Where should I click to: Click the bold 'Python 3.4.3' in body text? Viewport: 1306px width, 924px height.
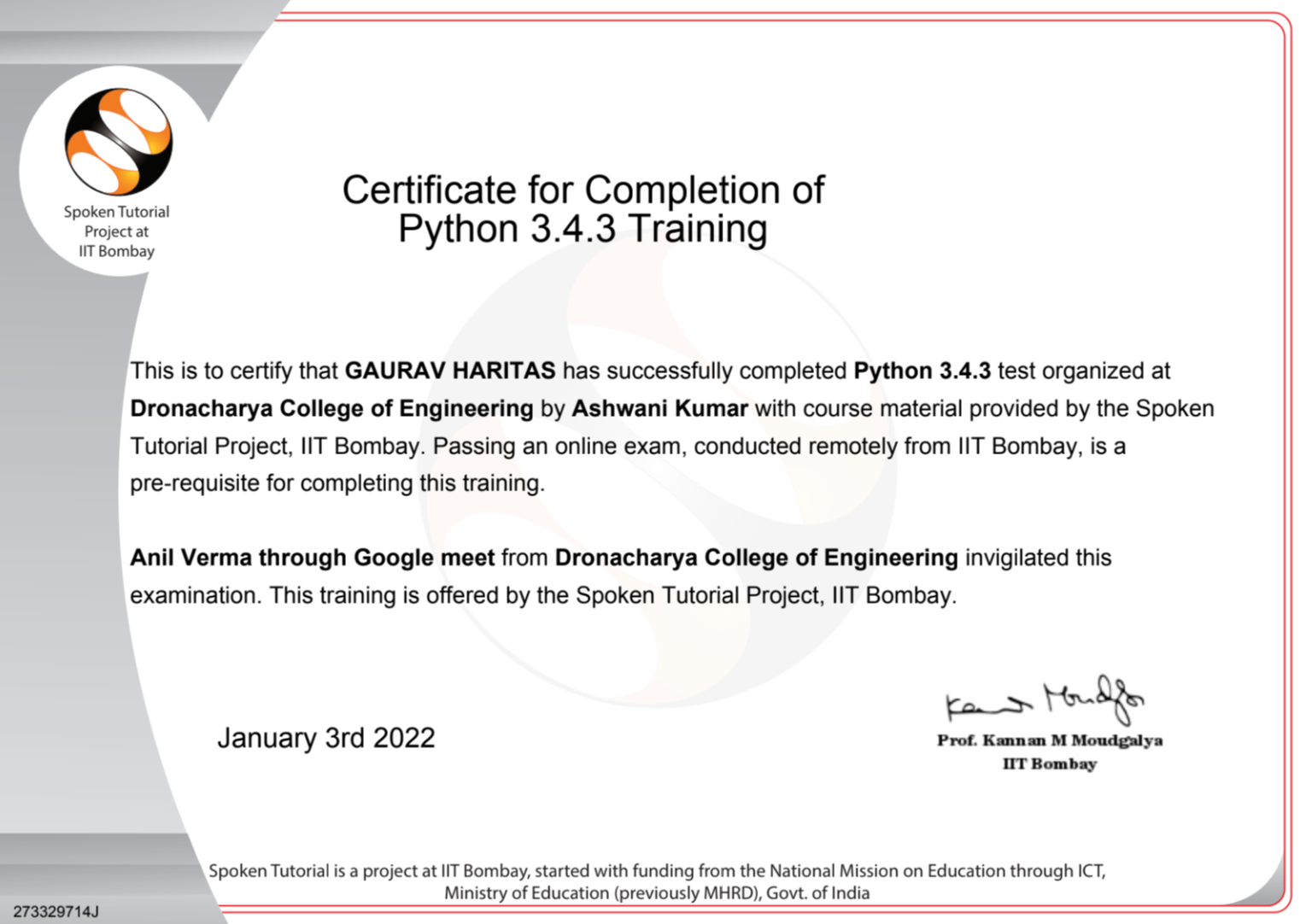(922, 371)
